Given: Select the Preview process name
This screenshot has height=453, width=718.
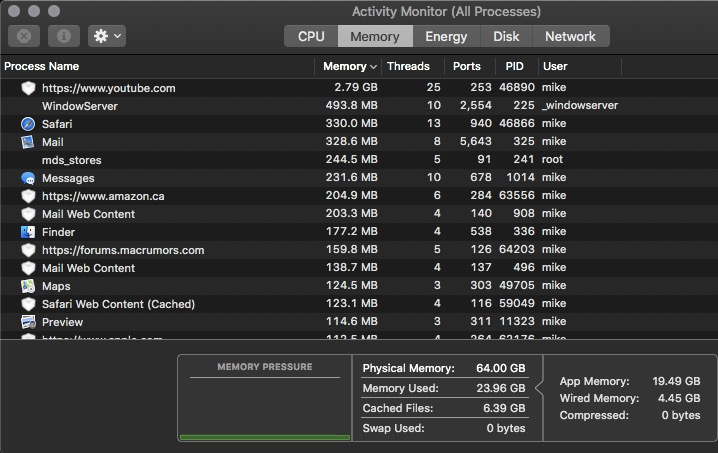Looking at the screenshot, I should coord(62,322).
